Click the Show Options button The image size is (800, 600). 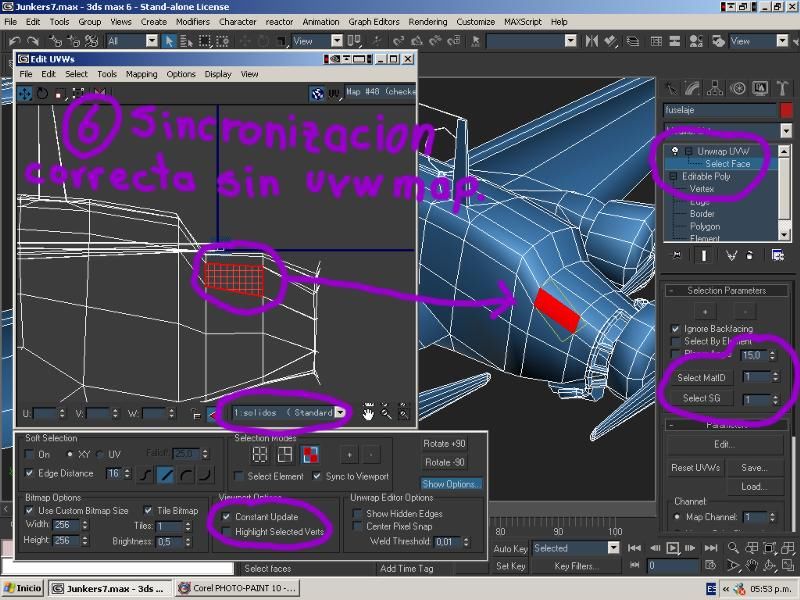pyautogui.click(x=451, y=484)
